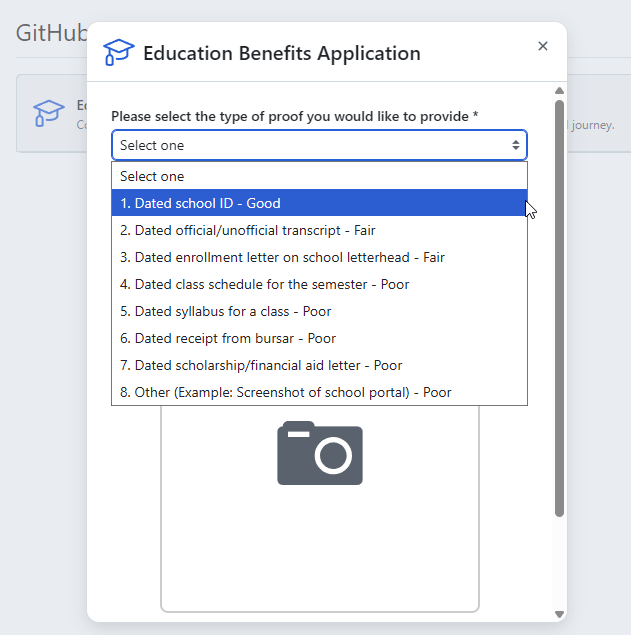Close the Education Benefits Application dialog
Viewport: 631px width, 635px height.
(543, 46)
